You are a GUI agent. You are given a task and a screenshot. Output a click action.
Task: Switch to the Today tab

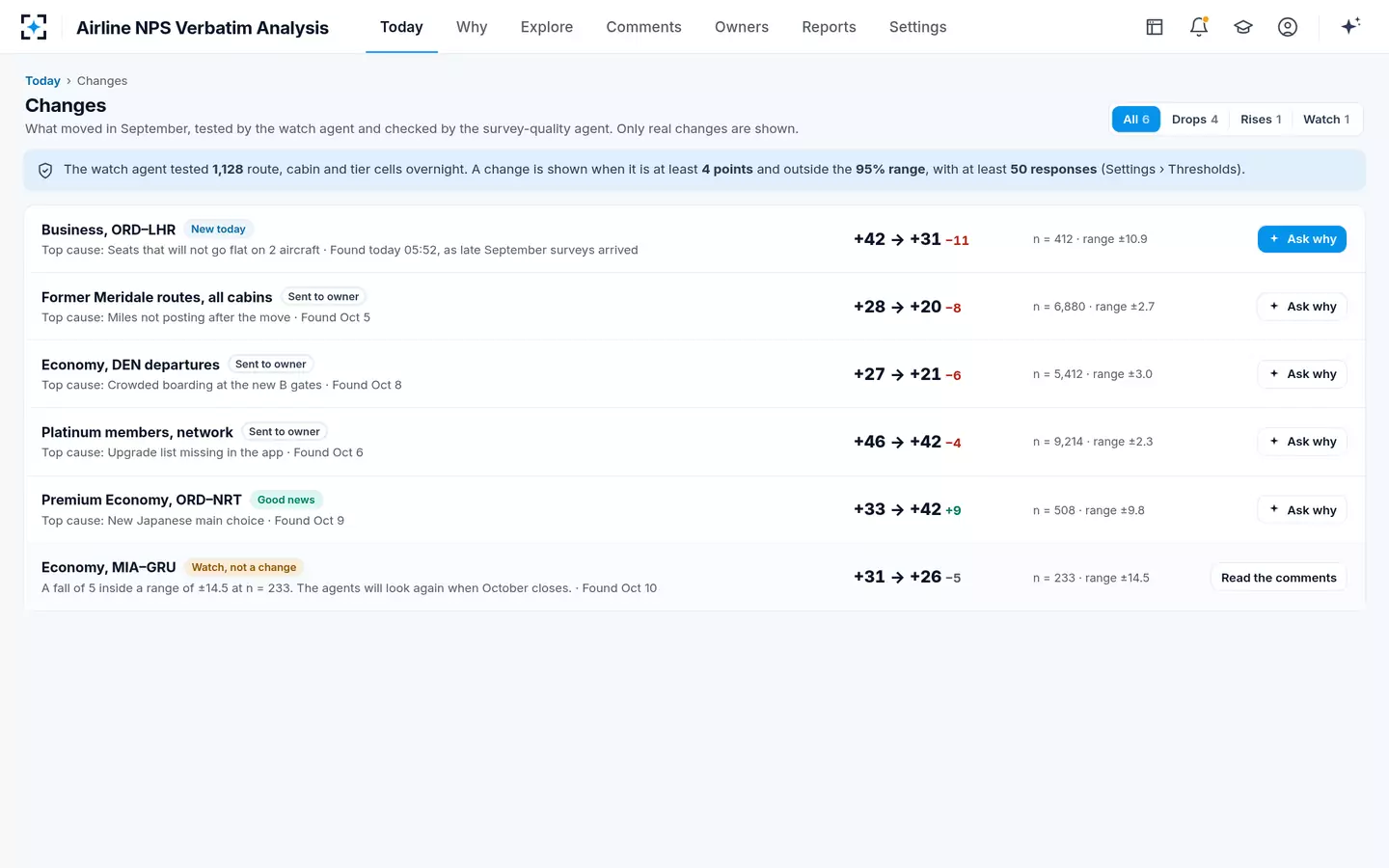coord(401,27)
